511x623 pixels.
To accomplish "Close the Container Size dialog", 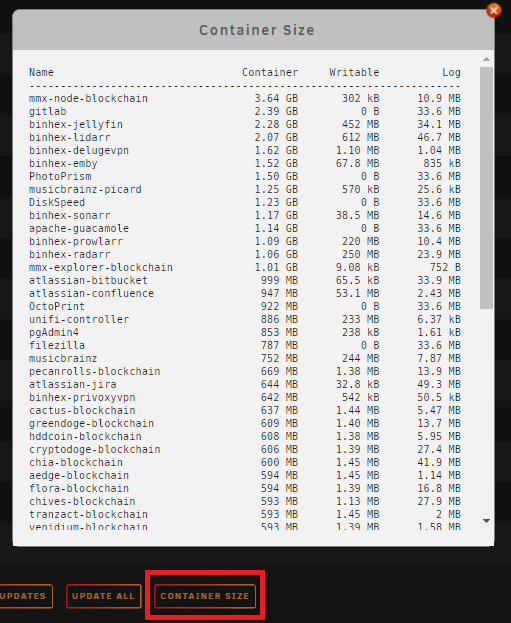I will click(494, 10).
